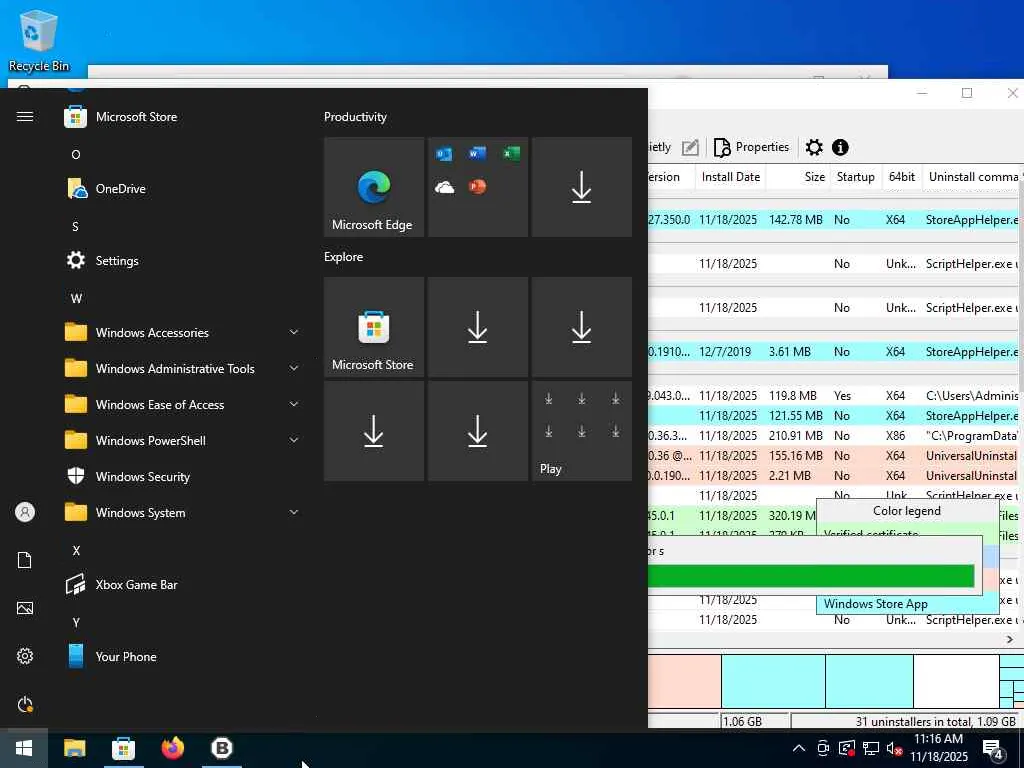
Task: Click the status bar 31 uninstallers total text
Action: point(935,722)
